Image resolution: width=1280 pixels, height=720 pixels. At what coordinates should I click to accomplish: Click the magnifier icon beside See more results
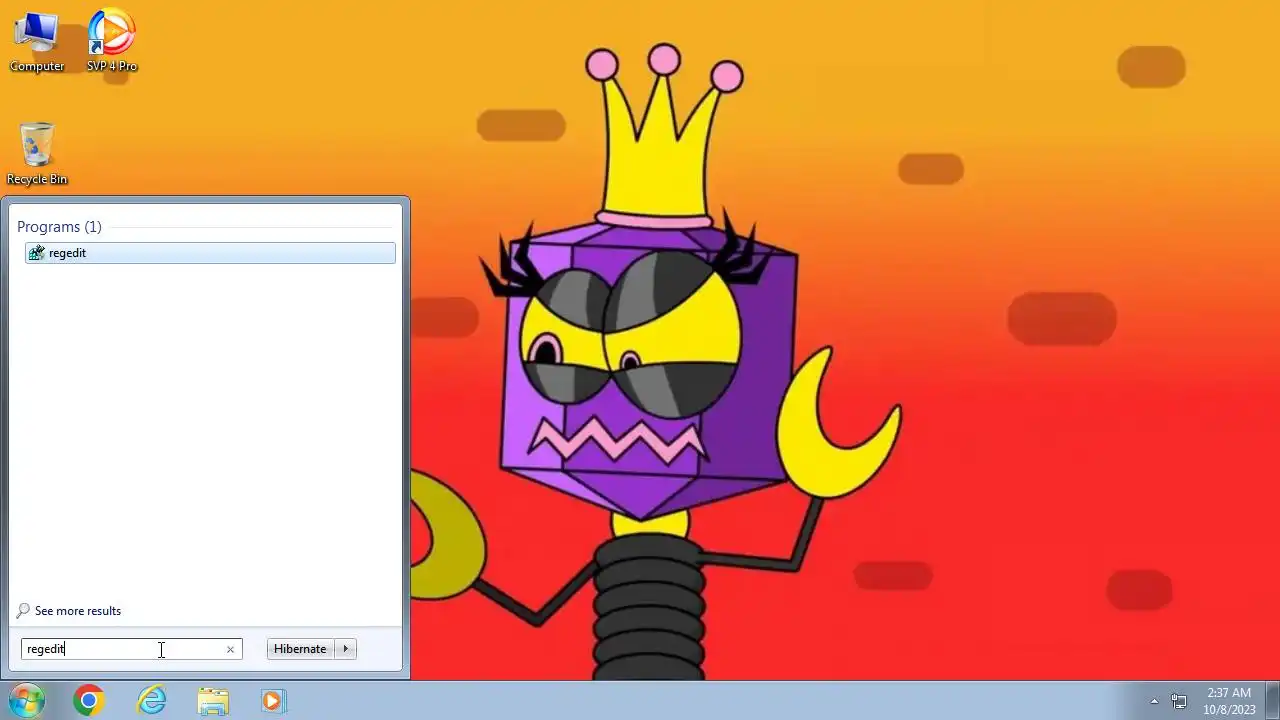pyautogui.click(x=23, y=611)
